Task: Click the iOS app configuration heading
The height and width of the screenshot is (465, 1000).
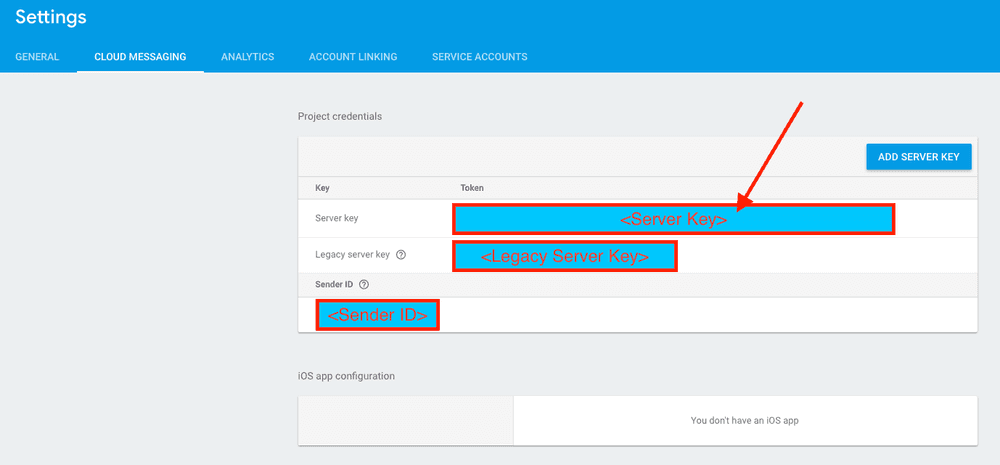Action: tap(346, 376)
